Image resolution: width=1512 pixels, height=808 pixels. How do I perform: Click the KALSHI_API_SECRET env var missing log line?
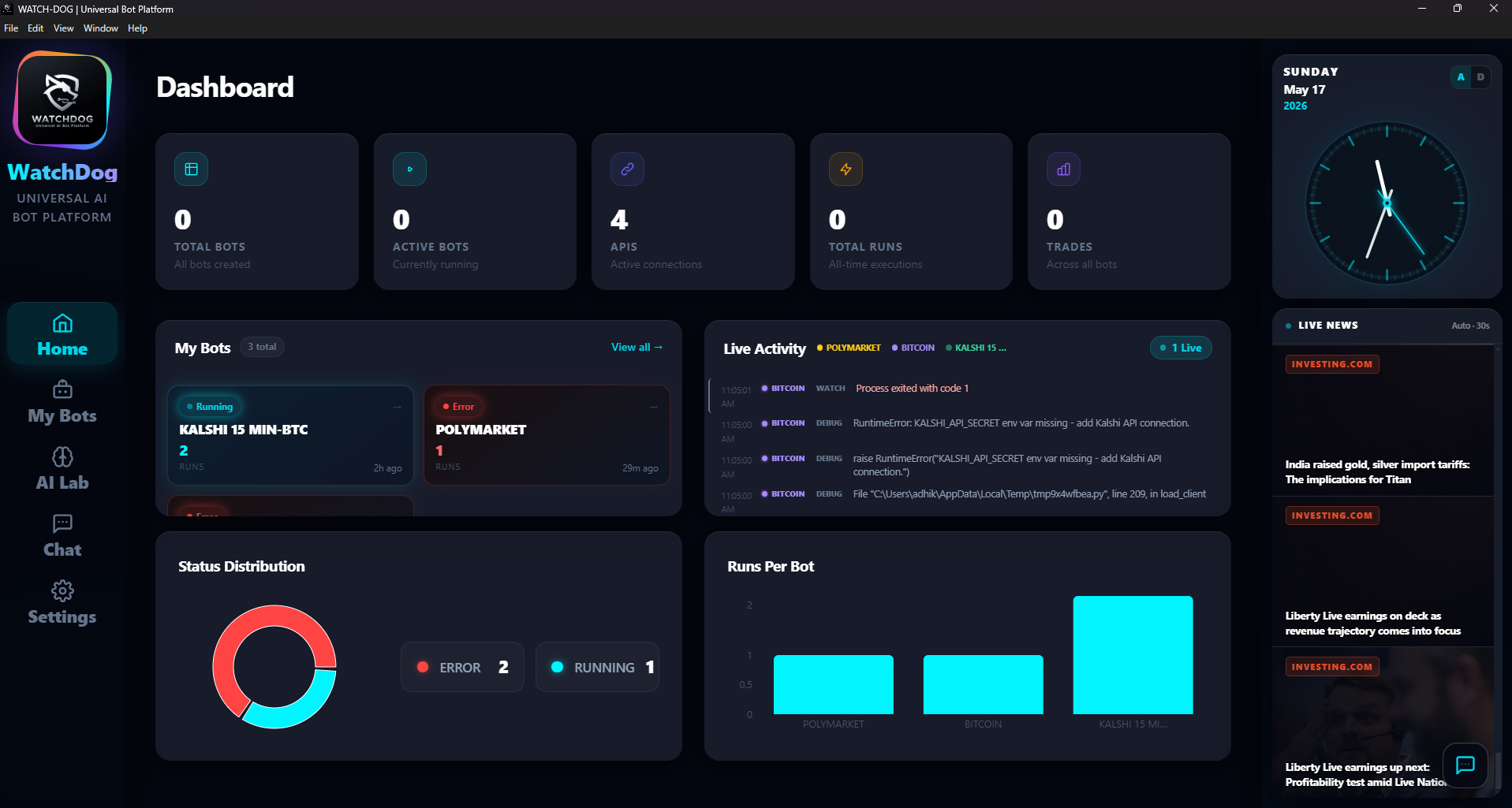pyautogui.click(x=1021, y=423)
